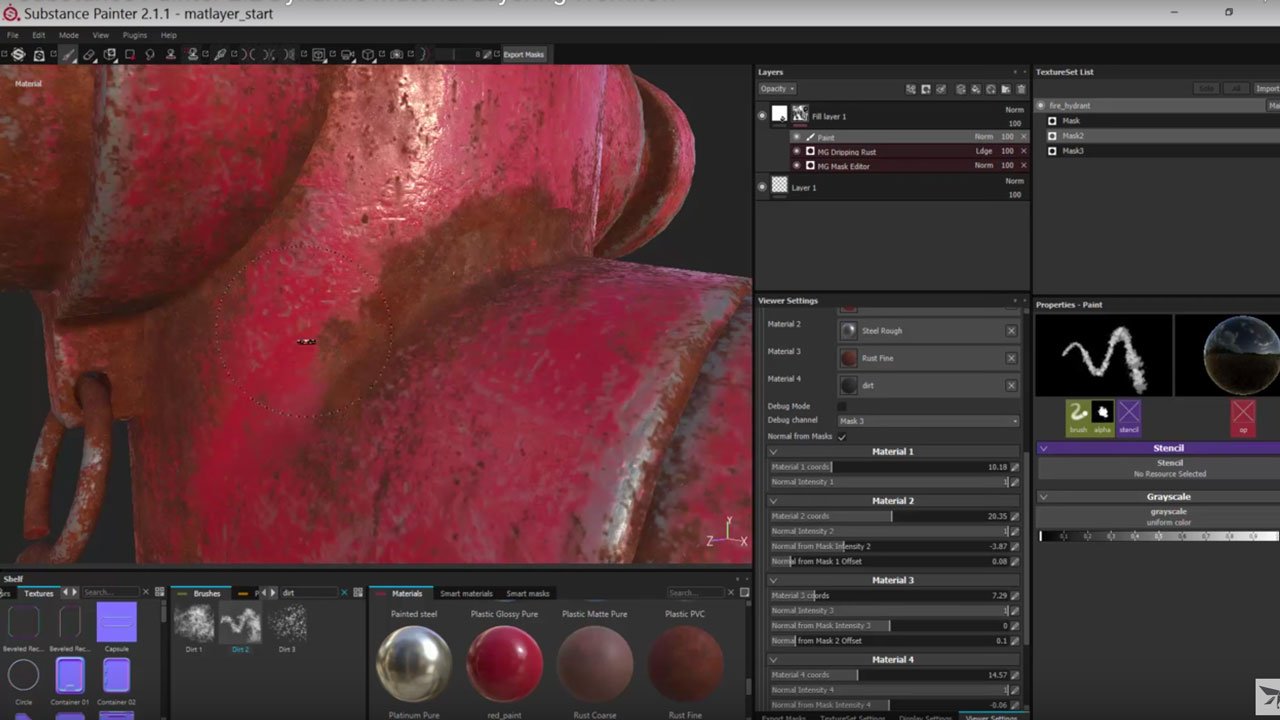Click the Export Masks button
This screenshot has height=720, width=1280.
tap(523, 55)
